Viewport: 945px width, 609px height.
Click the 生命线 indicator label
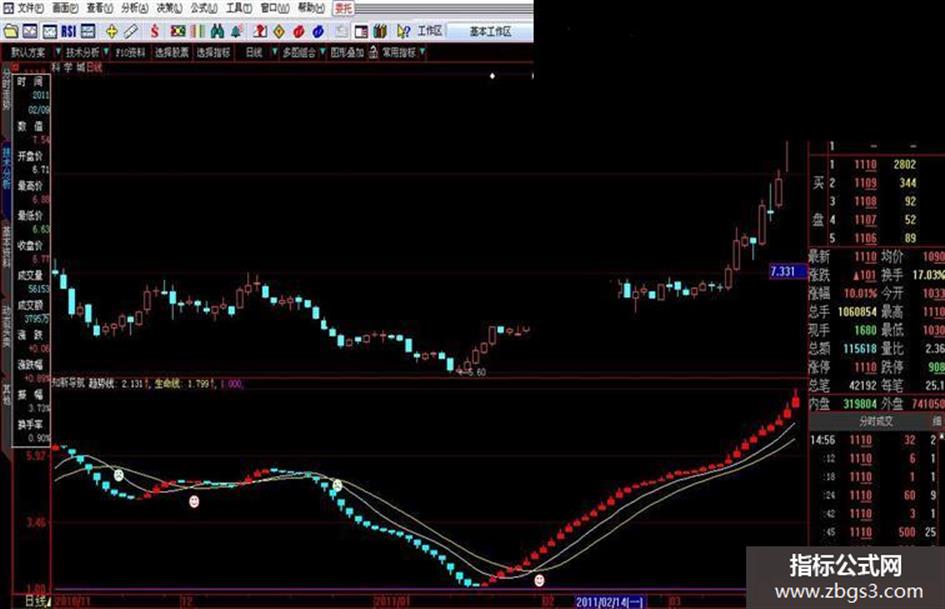pos(167,383)
